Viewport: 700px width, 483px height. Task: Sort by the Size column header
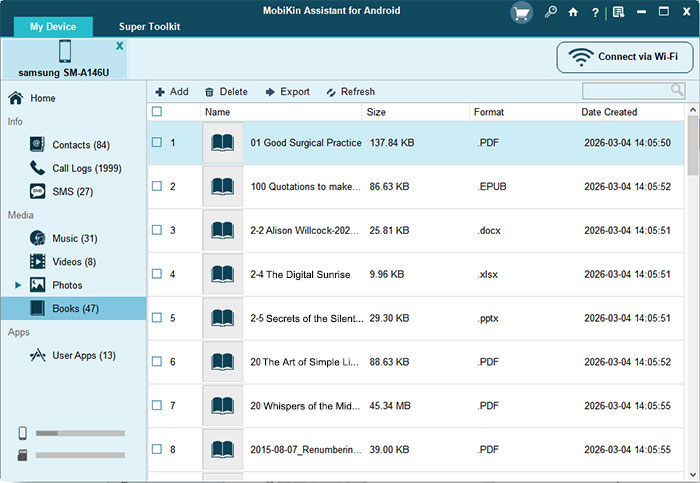[x=376, y=112]
